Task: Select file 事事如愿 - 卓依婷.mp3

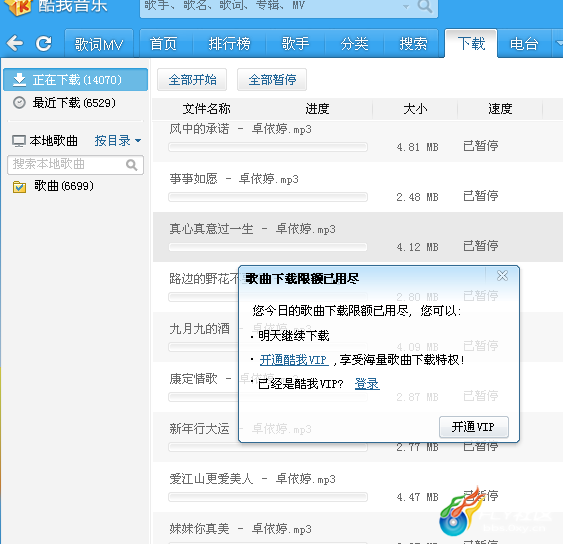Action: tap(234, 179)
